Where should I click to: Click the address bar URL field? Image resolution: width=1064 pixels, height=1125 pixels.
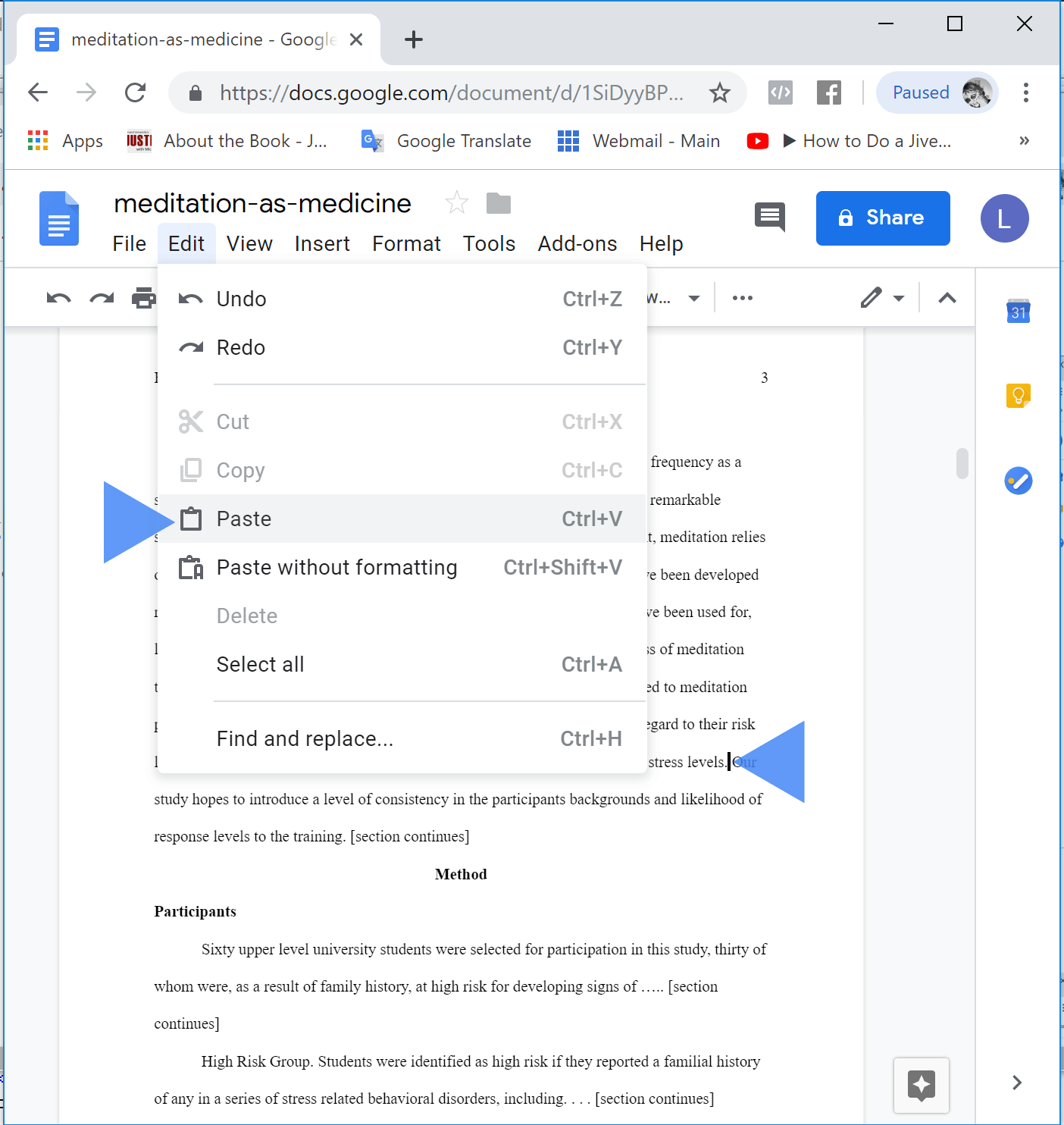pos(451,92)
